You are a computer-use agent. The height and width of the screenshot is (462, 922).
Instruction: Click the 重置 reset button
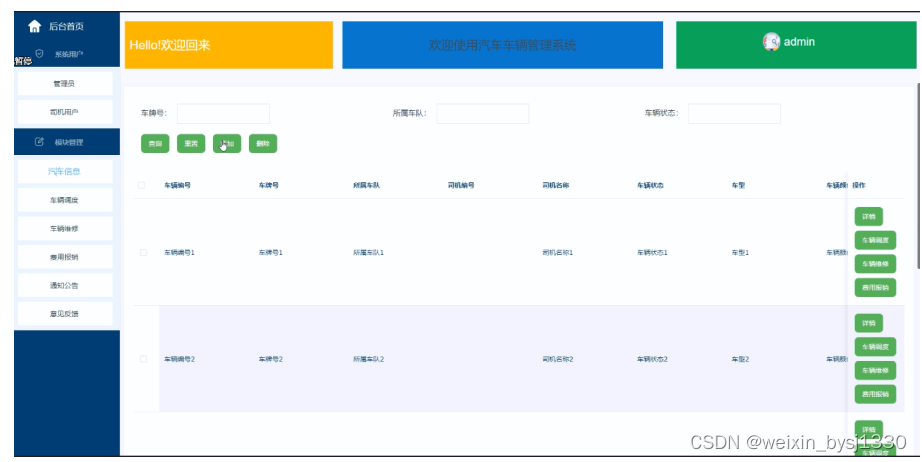click(191, 143)
